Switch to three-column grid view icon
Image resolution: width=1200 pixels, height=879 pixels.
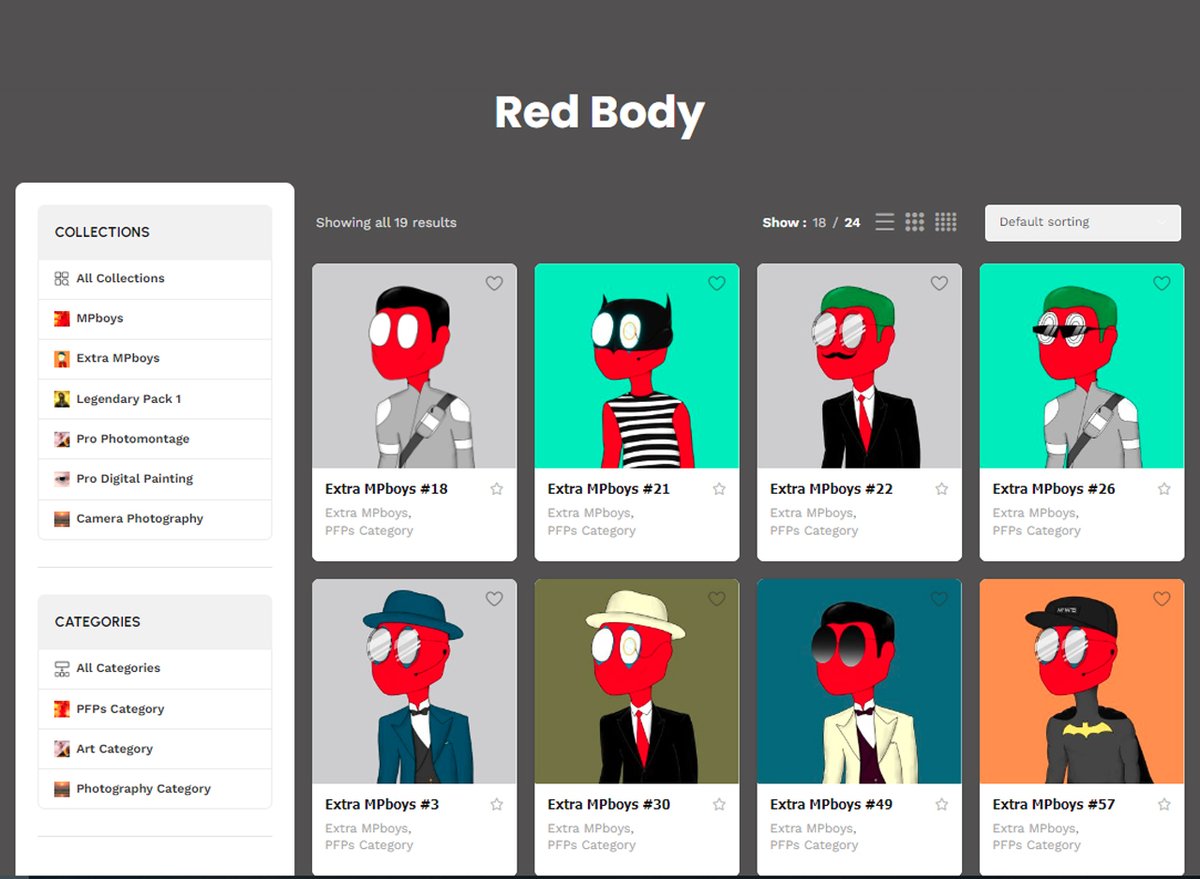point(915,222)
